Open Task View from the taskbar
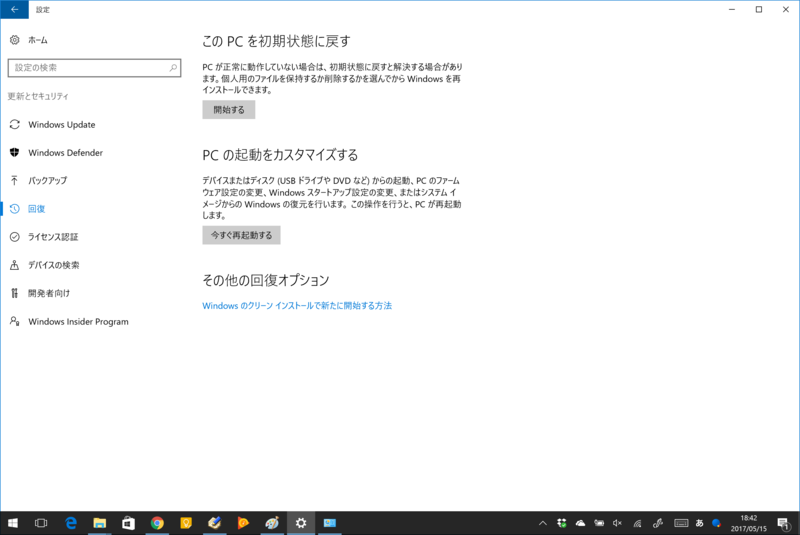The width and height of the screenshot is (800, 535). (41, 523)
